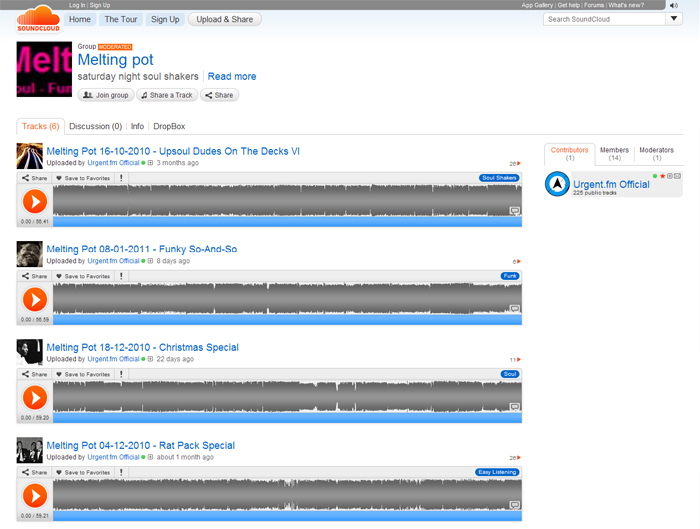Click the Urgent.fm Official avatar icon
This screenshot has height=529, width=700.
pos(557,183)
